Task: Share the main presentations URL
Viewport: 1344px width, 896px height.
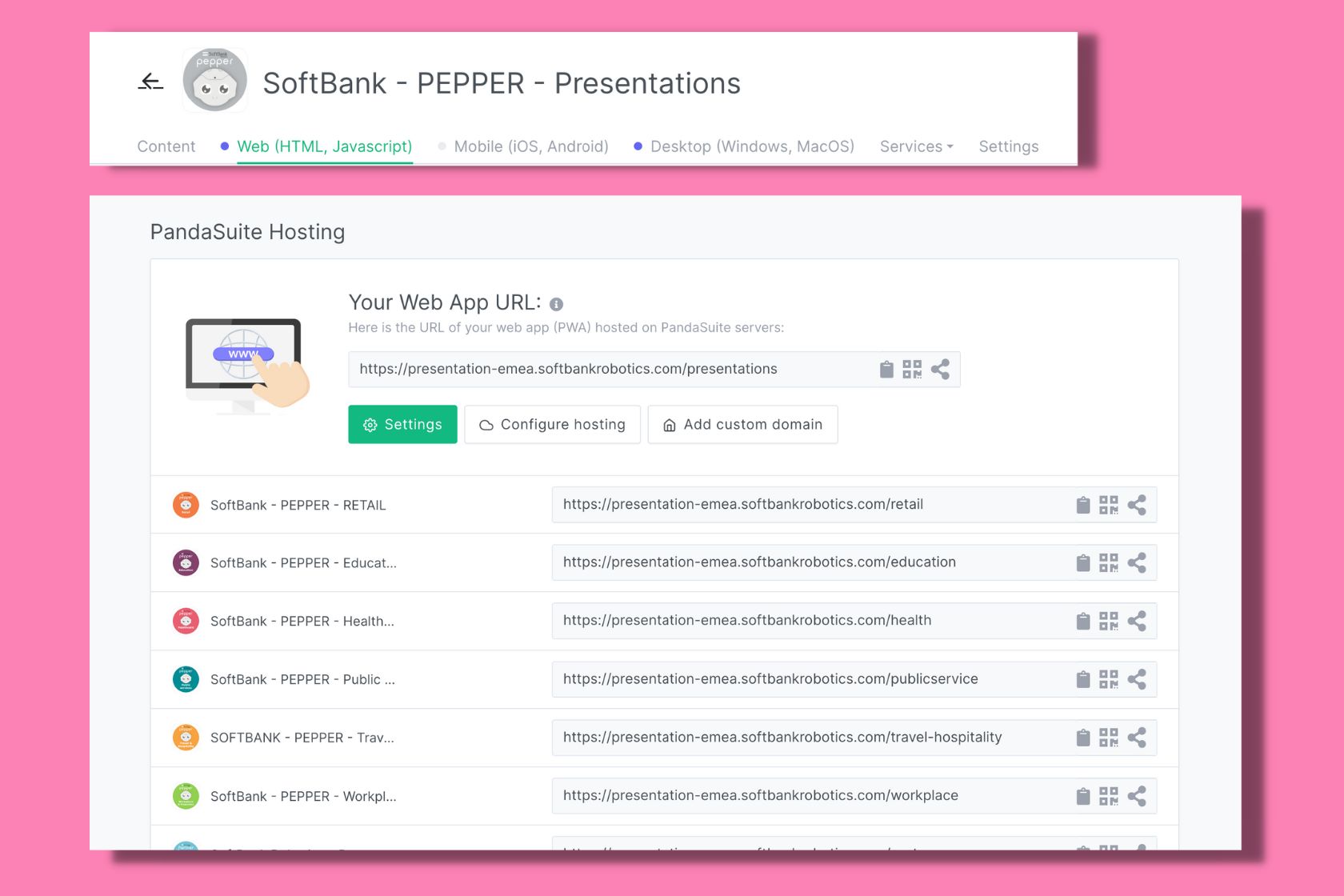Action: tap(941, 369)
